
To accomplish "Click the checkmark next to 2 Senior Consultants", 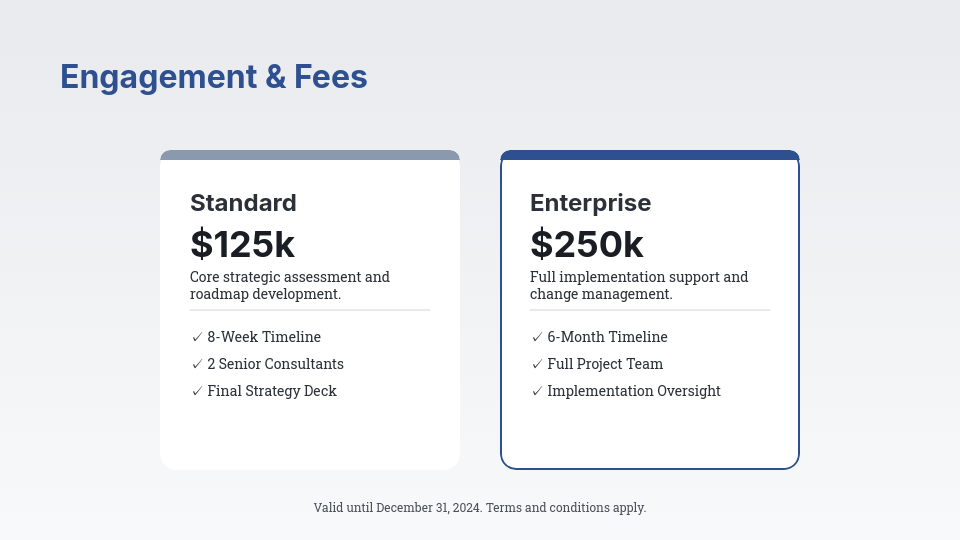I will (x=197, y=365).
